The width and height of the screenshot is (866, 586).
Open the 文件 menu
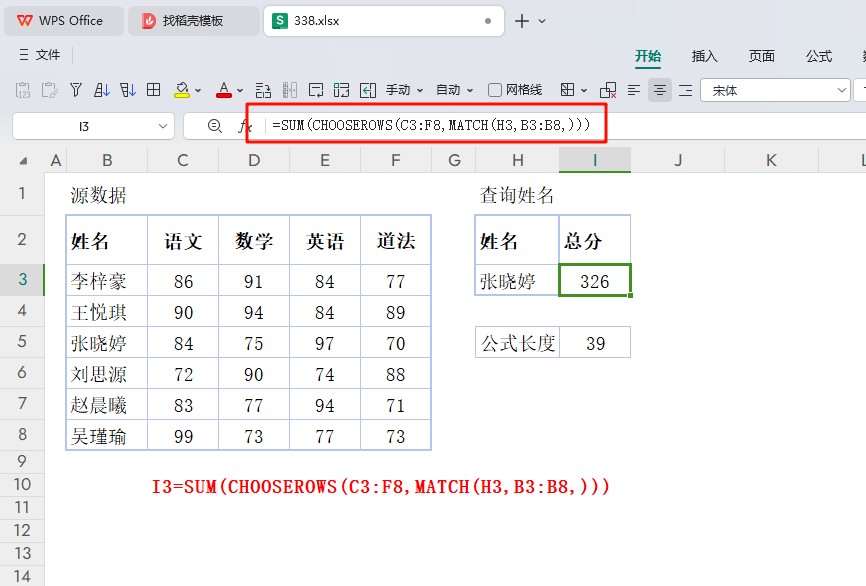point(40,55)
